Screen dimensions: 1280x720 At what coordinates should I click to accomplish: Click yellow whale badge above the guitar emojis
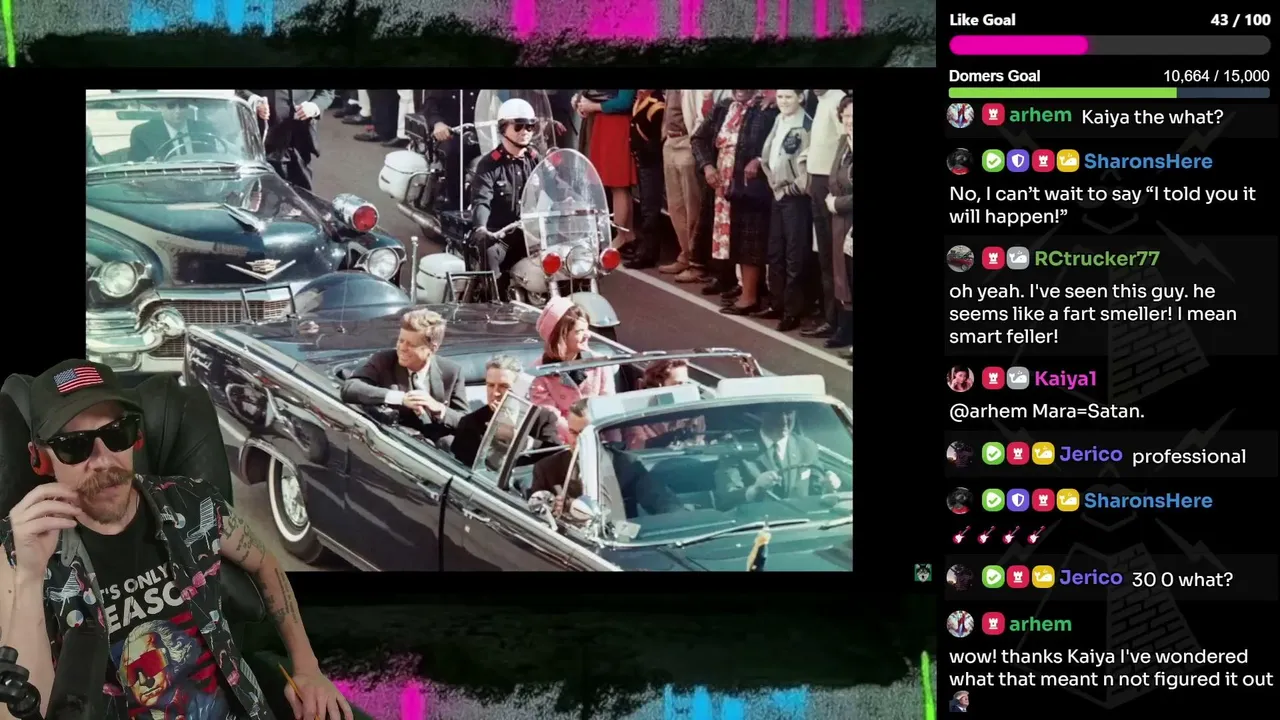[1068, 500]
